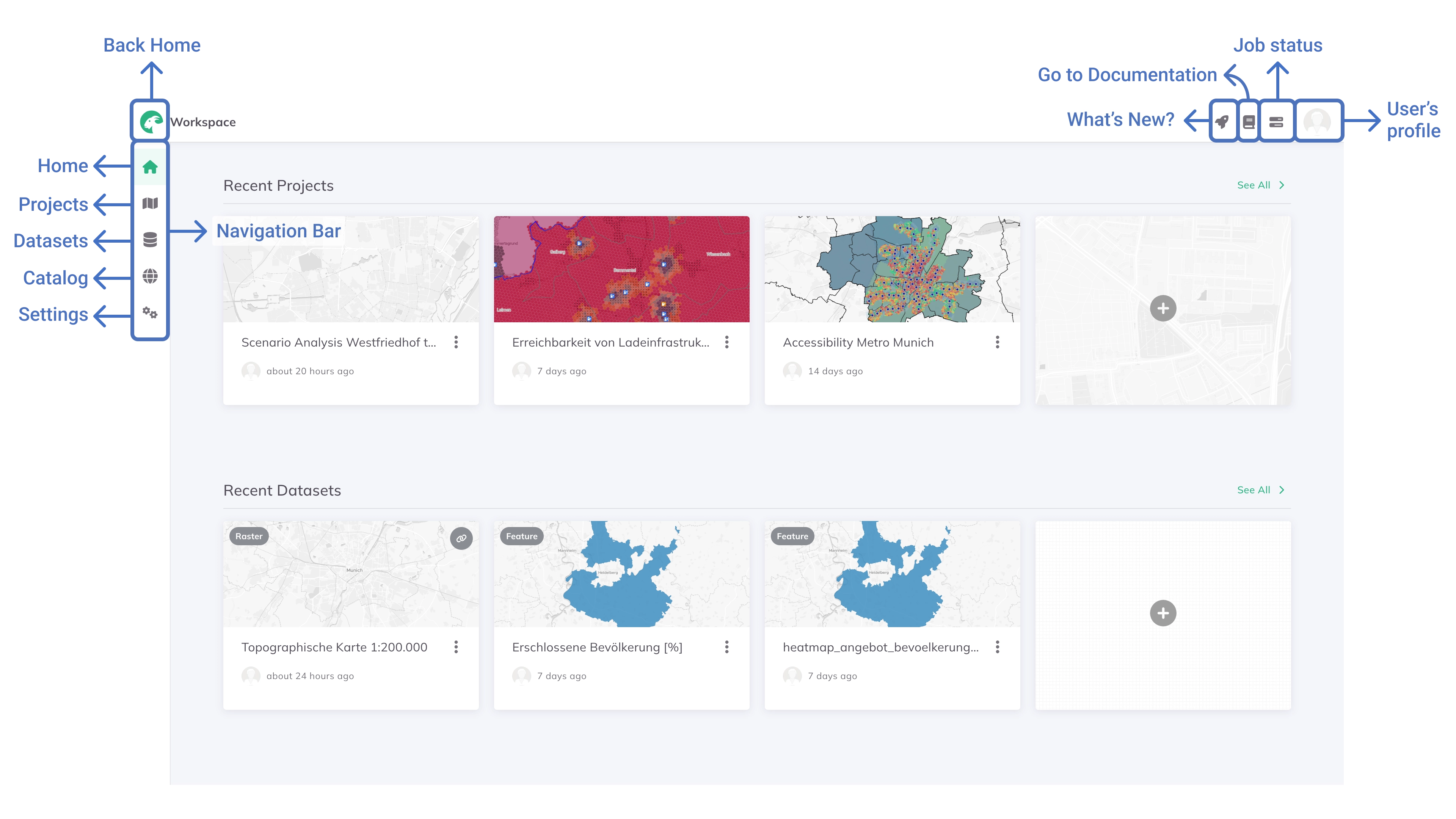Image resolution: width=1456 pixels, height=819 pixels.
Task: Click the owner avatar on Erschlossene Bevölkerung card
Action: coord(521,675)
